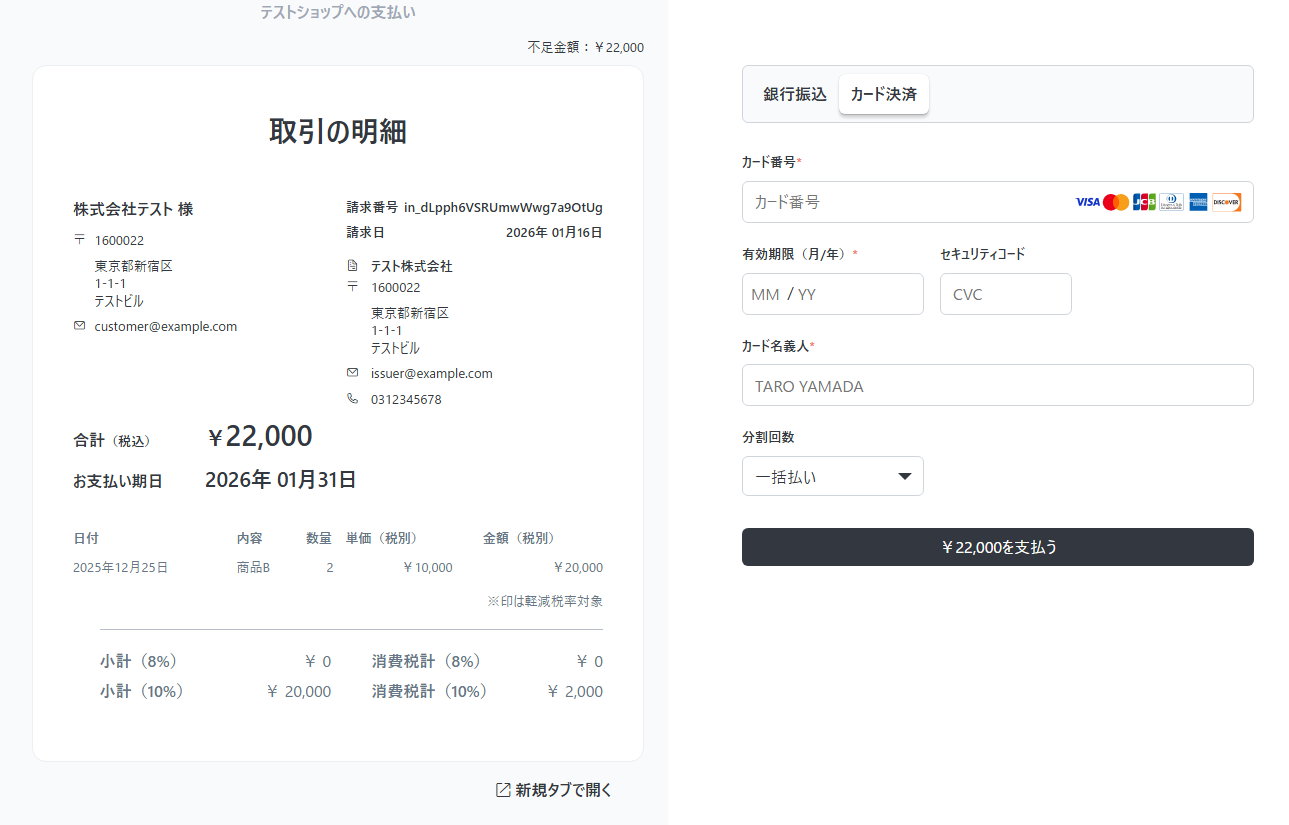Click the dropdown arrow beside 一括払い
This screenshot has height=825, width=1289.
[904, 476]
